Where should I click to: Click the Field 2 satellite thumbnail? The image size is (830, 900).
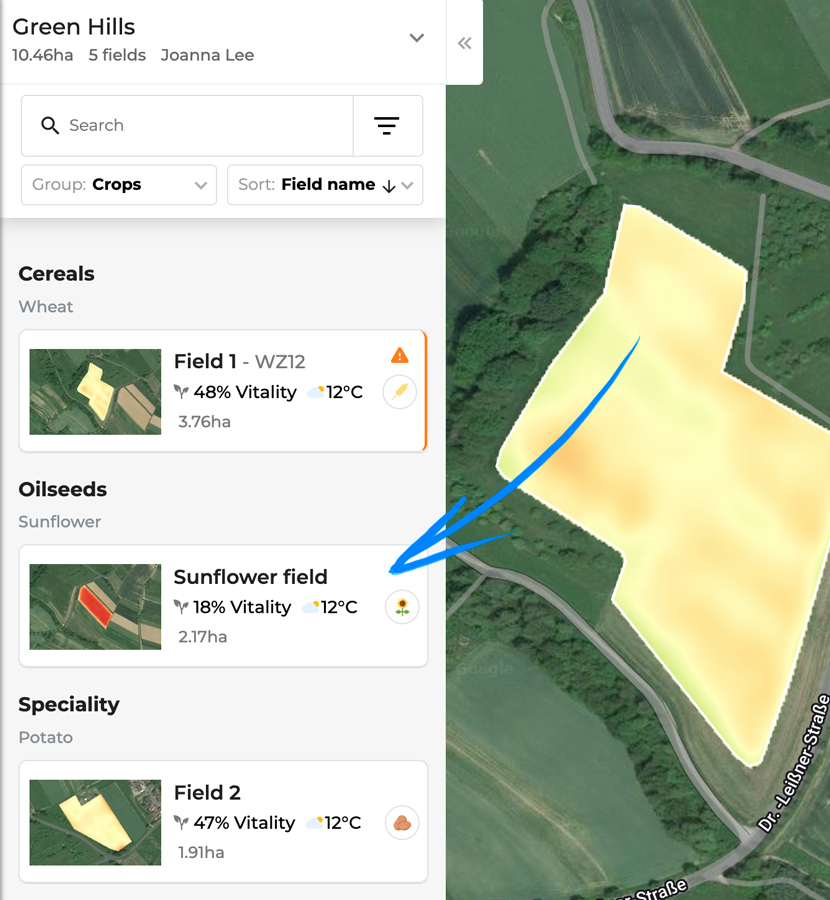point(95,822)
